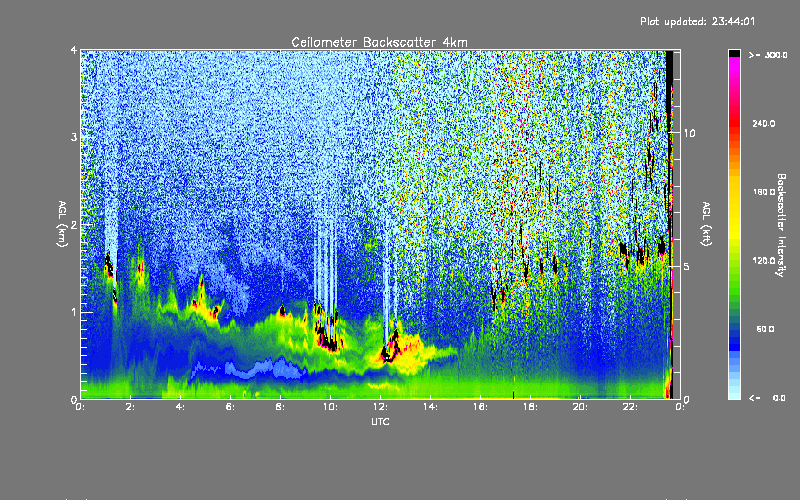Click the "12:" UTC hour tick
Image resolution: width=800 pixels, height=500 pixels.
tap(380, 407)
